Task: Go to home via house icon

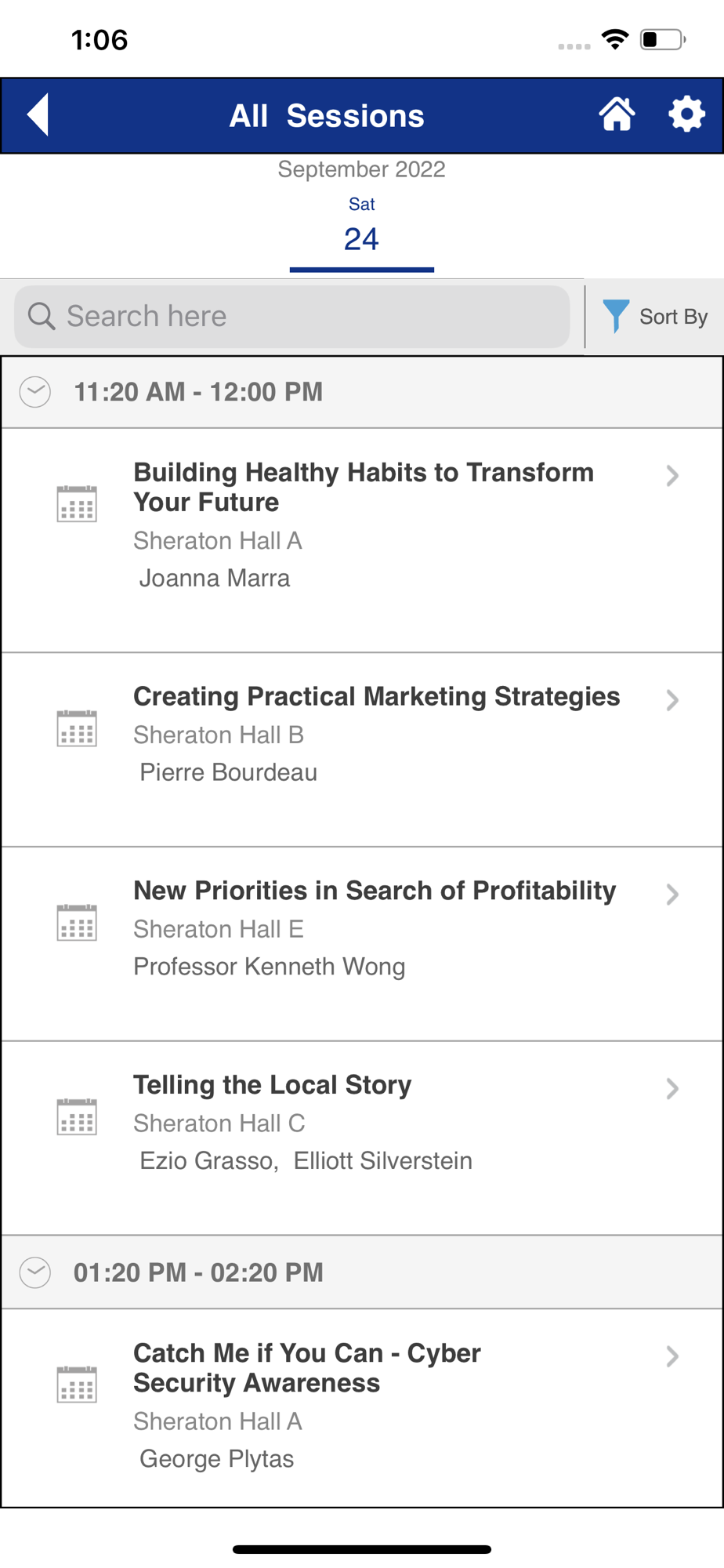Action: pos(617,114)
